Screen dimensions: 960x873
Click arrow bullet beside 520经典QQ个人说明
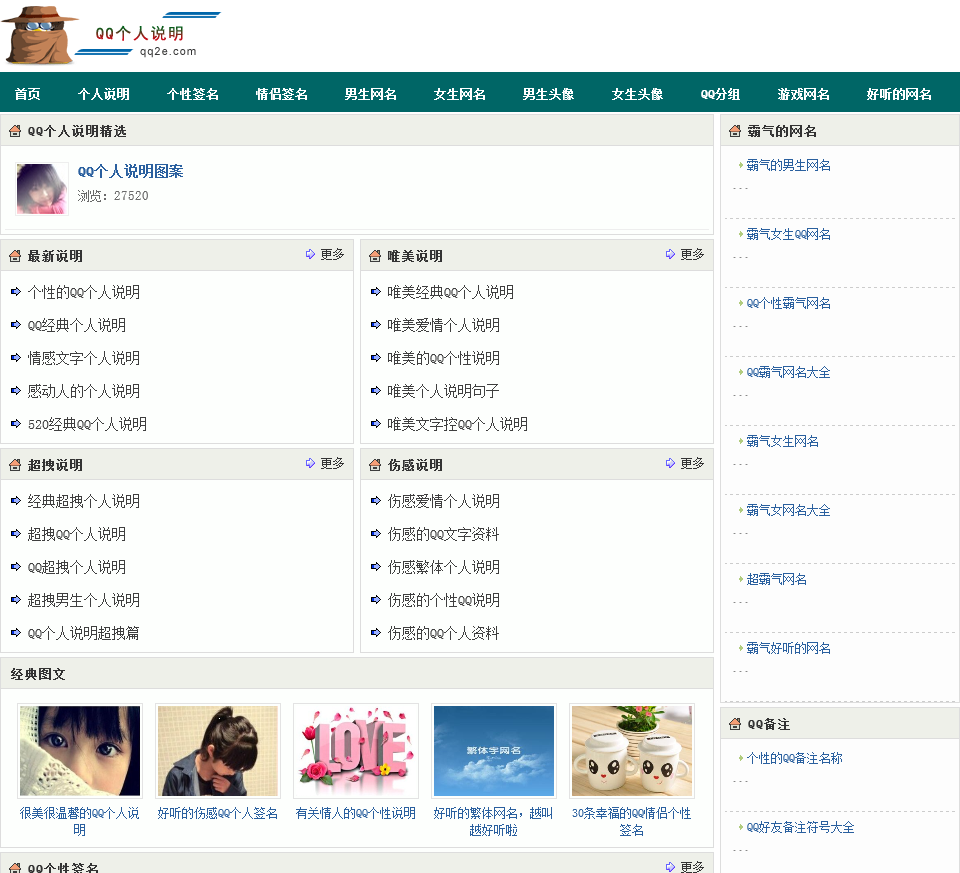click(16, 424)
